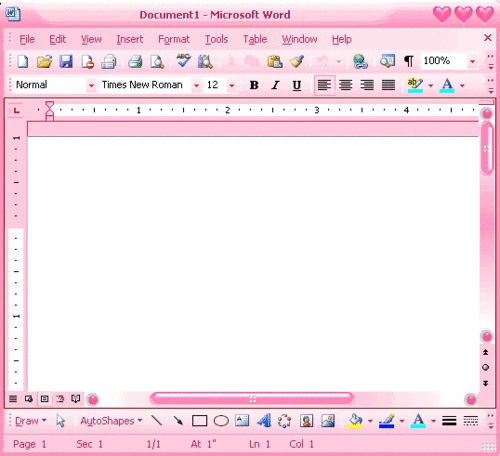Image resolution: width=500 pixels, height=456 pixels.
Task: Insert a diagram or organization chart
Action: coord(284,421)
